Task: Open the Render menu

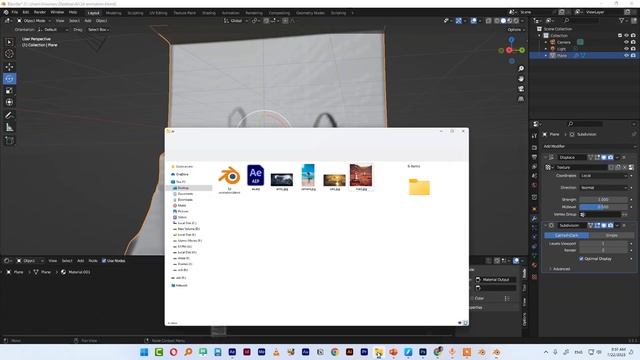Action: [x=40, y=12]
